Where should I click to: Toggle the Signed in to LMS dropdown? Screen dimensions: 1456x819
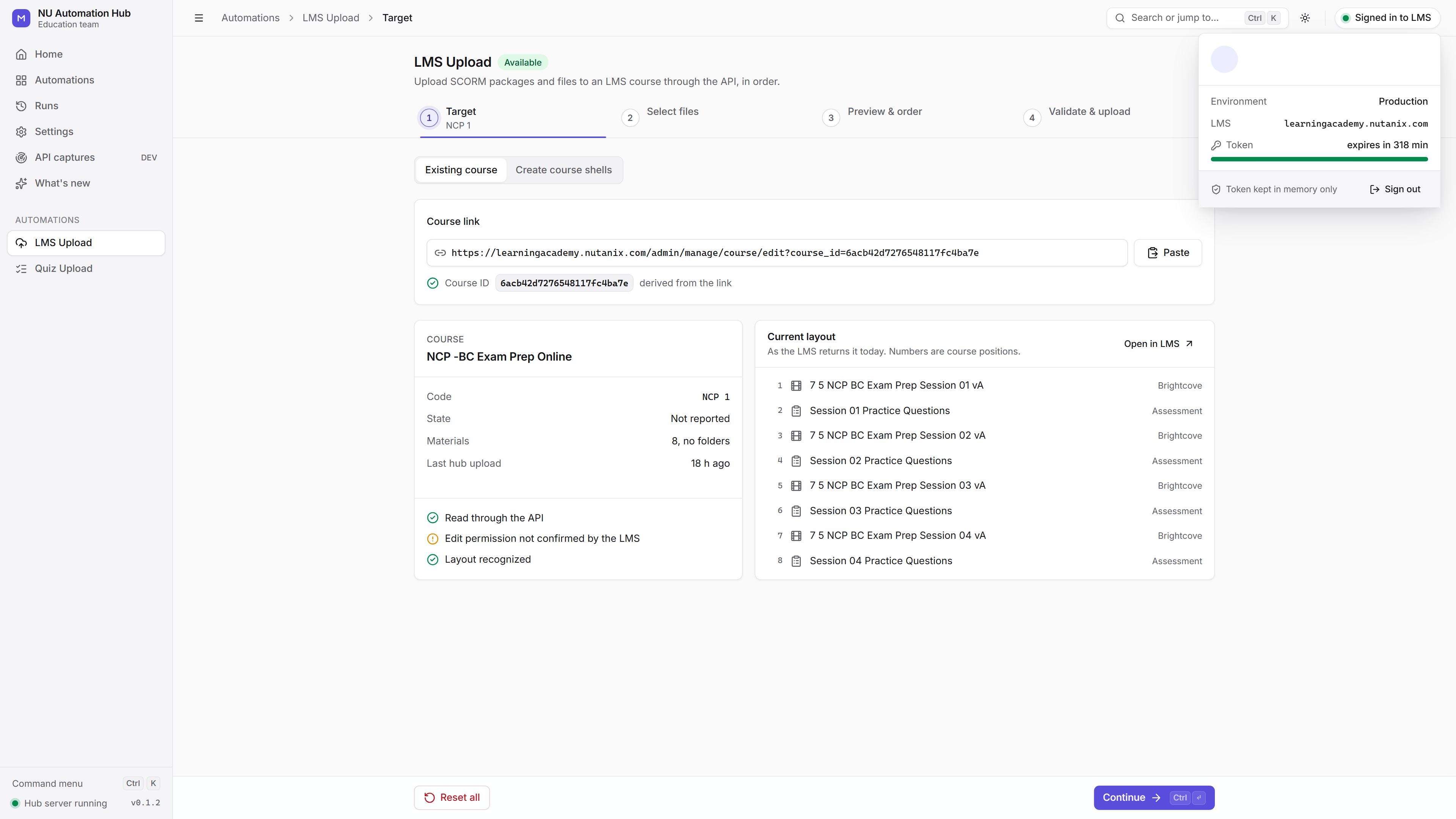(1387, 18)
